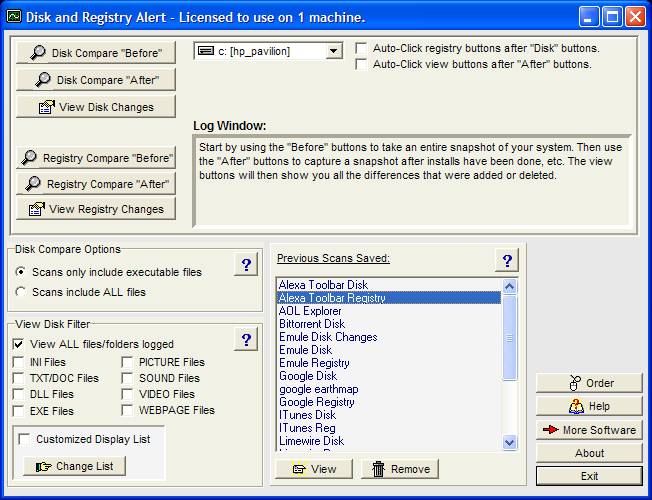Open the drive selection dropdown arrow
This screenshot has width=652, height=500.
333,51
